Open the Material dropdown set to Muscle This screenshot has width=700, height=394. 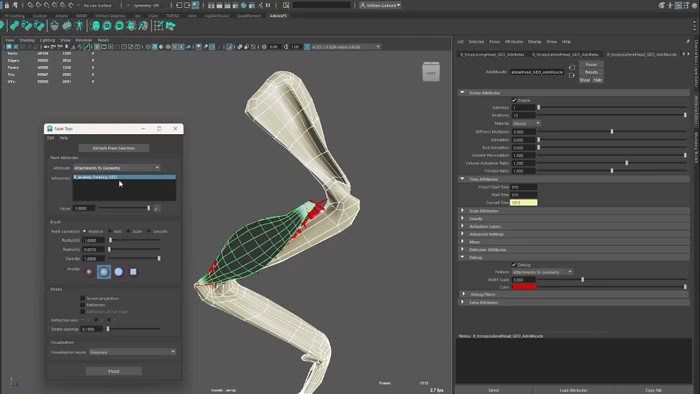(x=526, y=123)
